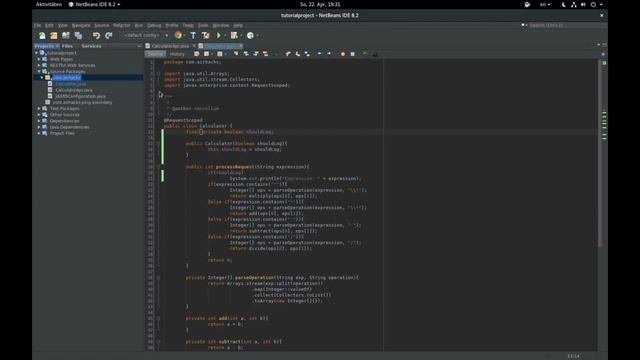Click the minimize Projects panel icon
640x360 pixels.
[x=139, y=46]
